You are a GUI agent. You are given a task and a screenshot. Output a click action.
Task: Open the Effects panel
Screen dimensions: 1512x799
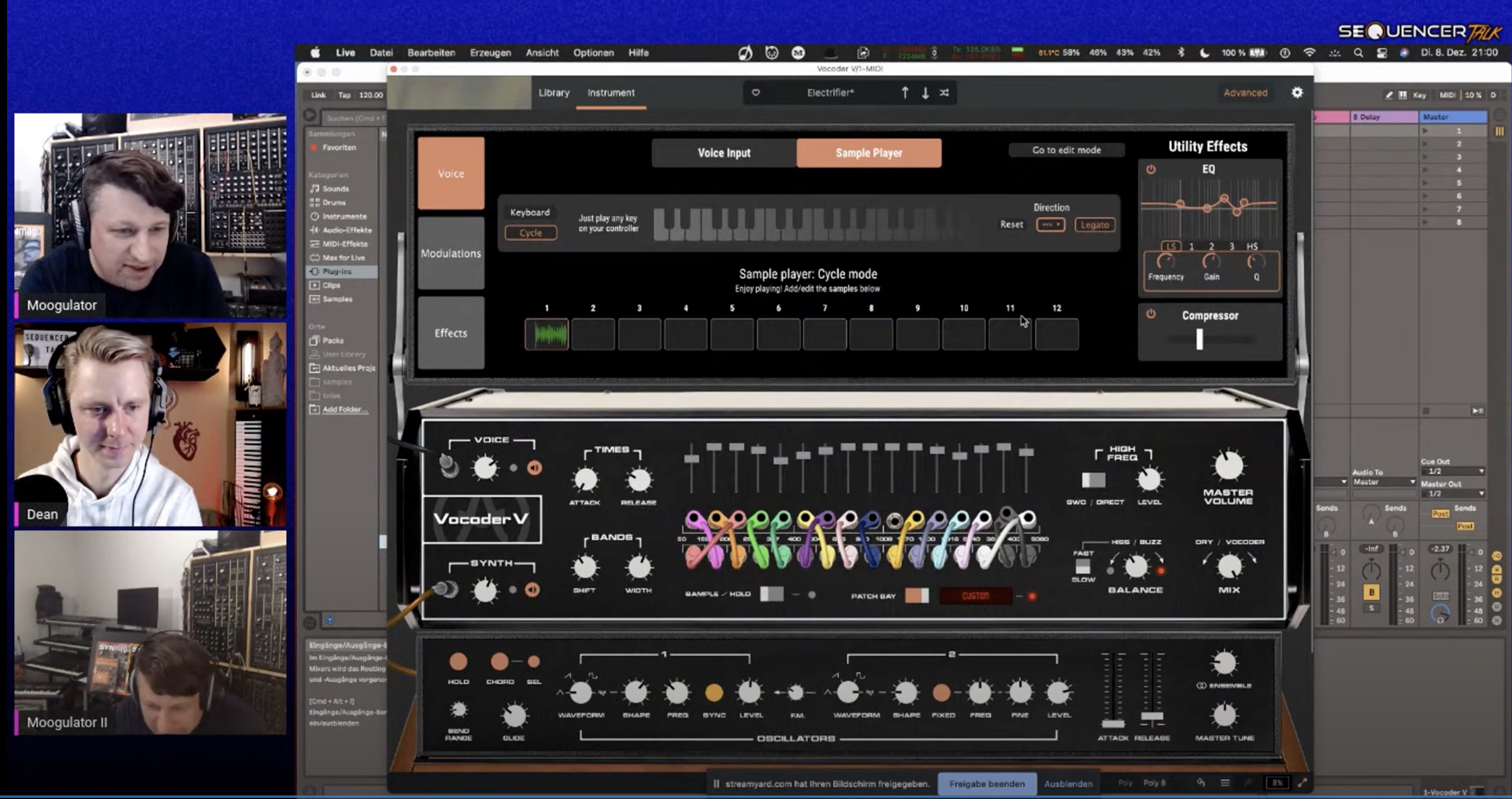451,333
